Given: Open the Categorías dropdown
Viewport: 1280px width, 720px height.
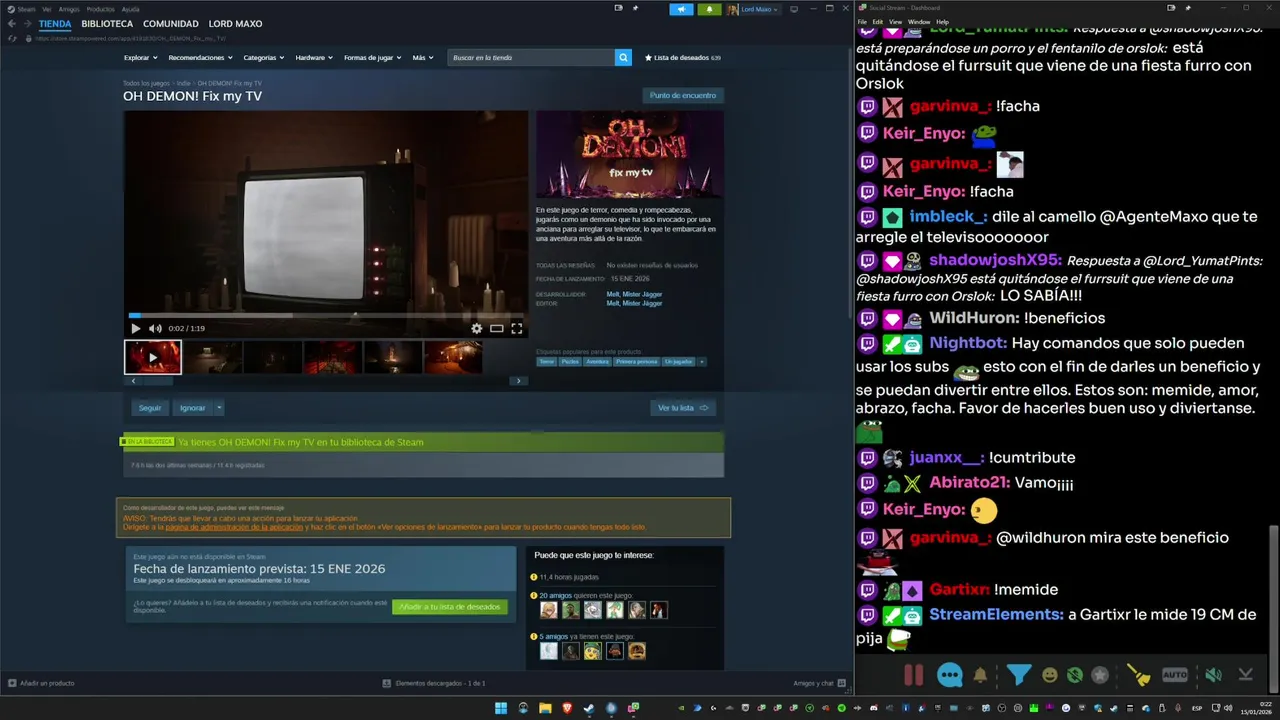Looking at the screenshot, I should (264, 58).
